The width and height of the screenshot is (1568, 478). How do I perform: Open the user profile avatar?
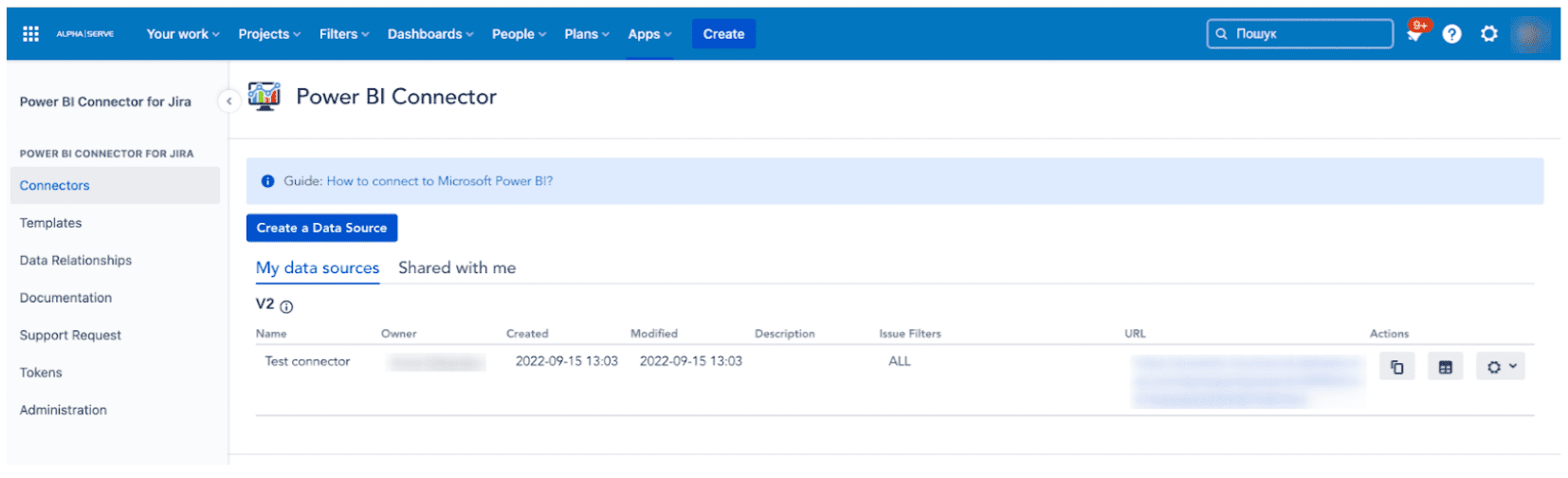1530,34
